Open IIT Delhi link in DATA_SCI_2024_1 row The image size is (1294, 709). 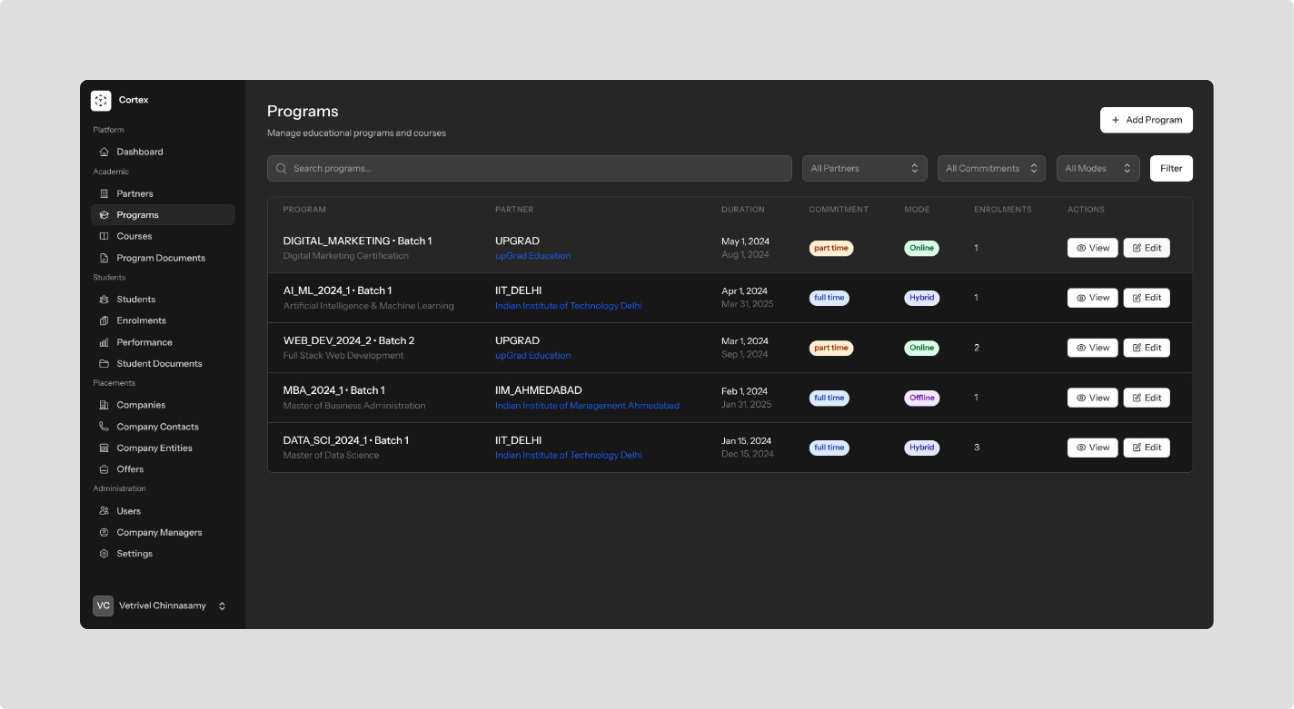[568, 456]
